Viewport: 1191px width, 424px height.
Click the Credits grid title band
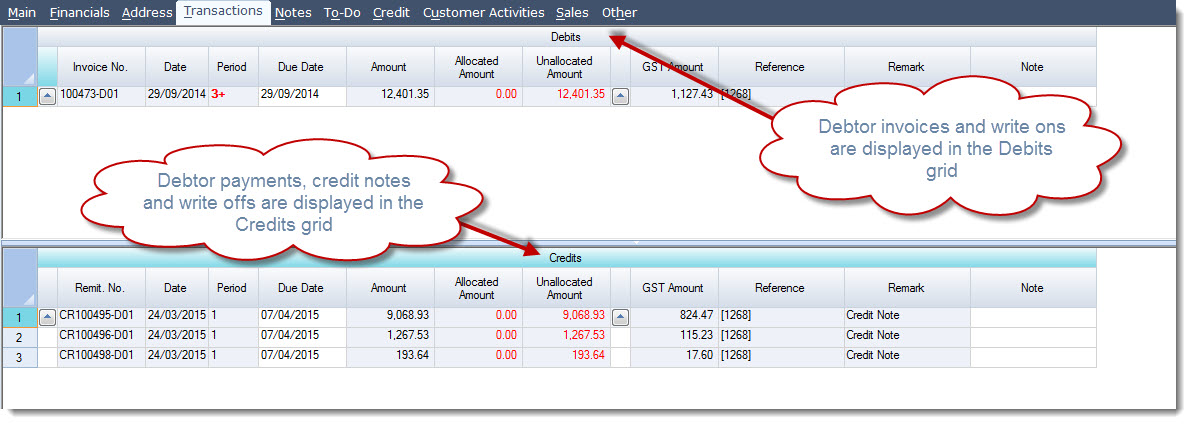[566, 258]
